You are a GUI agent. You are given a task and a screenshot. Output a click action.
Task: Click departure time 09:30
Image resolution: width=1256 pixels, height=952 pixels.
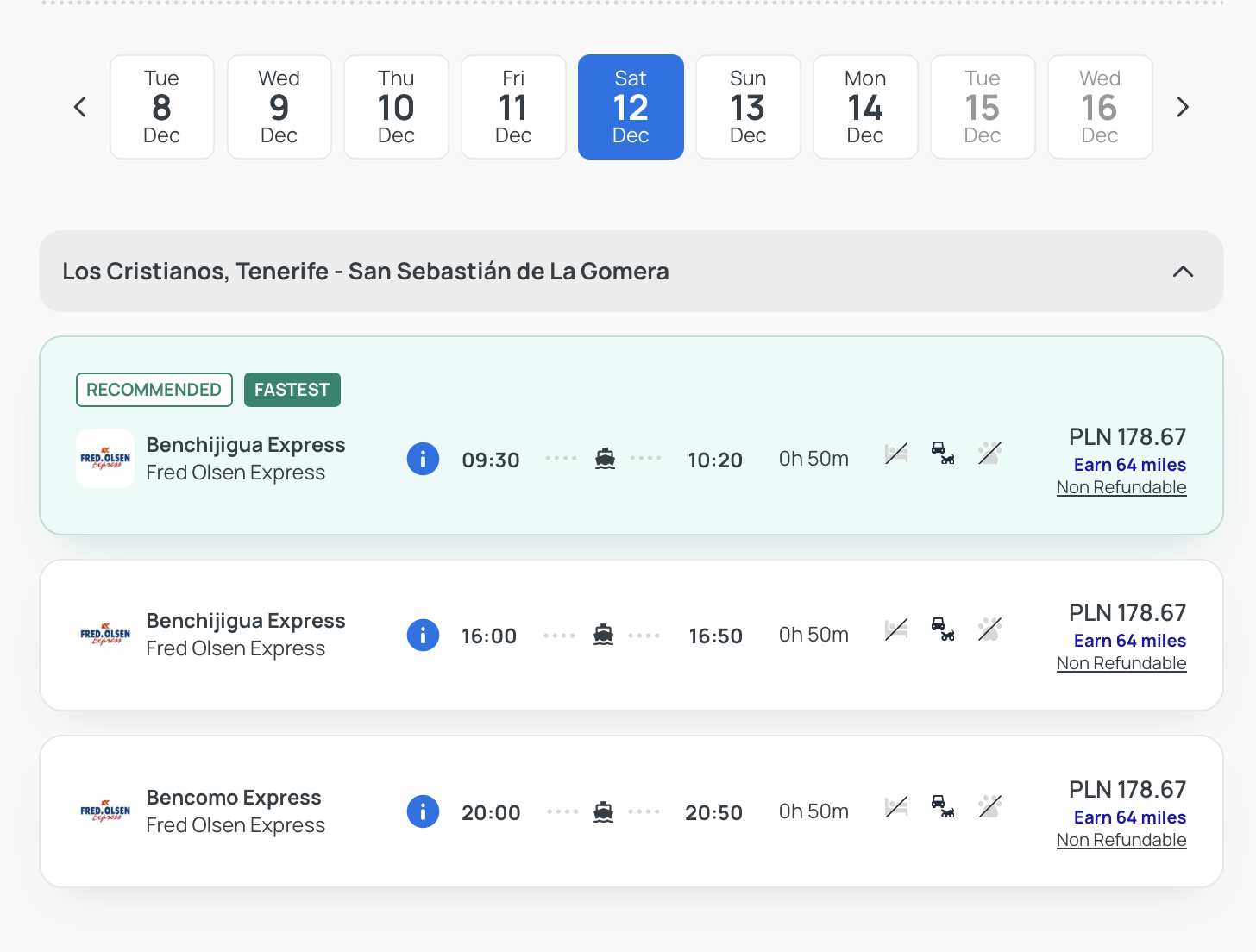(x=491, y=460)
